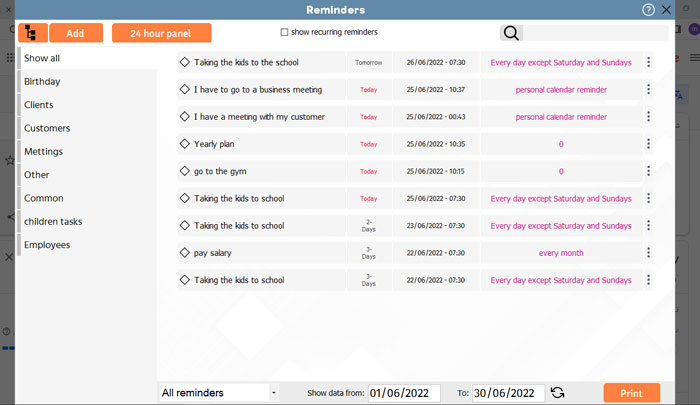Image resolution: width=700 pixels, height=405 pixels.
Task: Open the help question mark icon
Action: click(x=648, y=9)
